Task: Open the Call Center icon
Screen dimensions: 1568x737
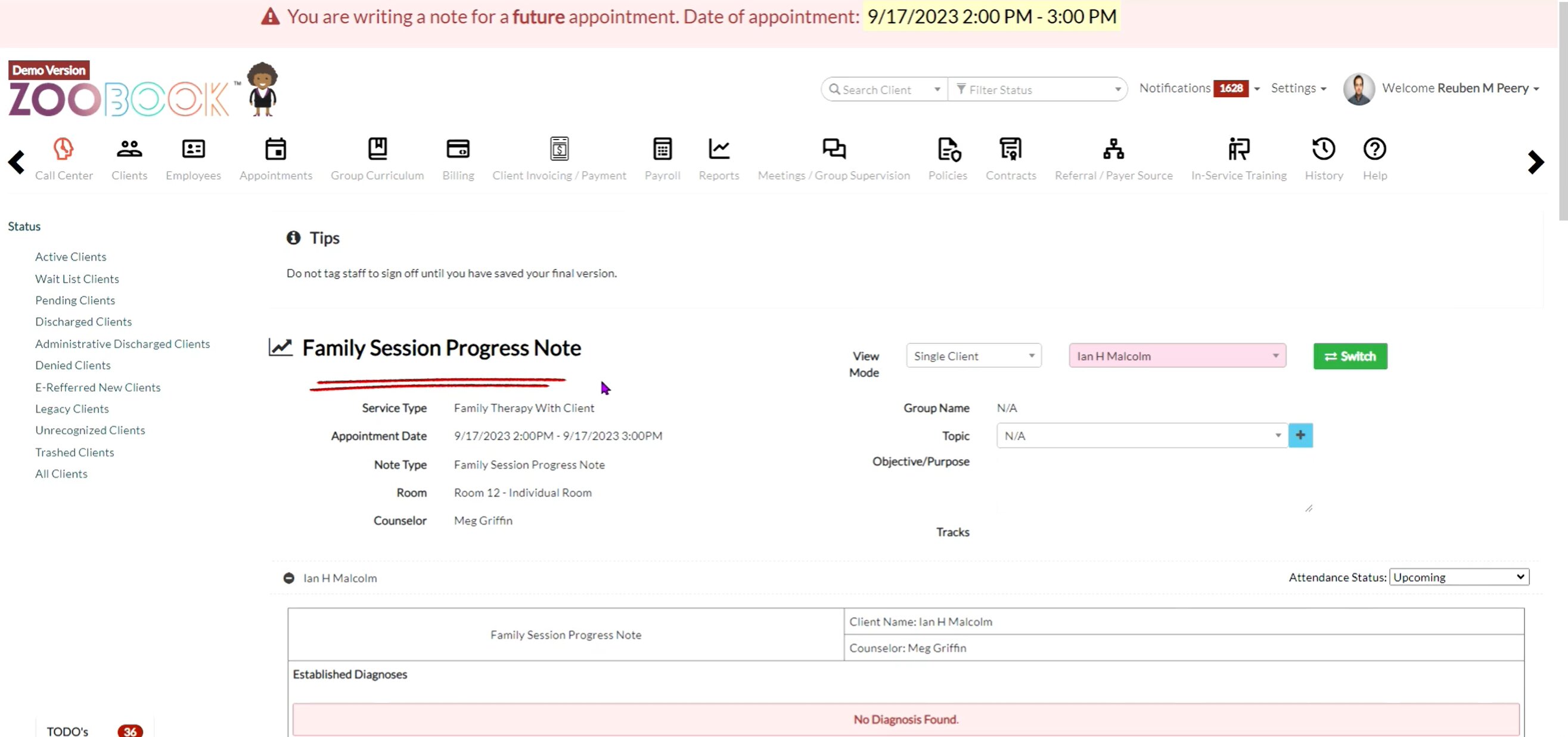Action: pos(63,149)
